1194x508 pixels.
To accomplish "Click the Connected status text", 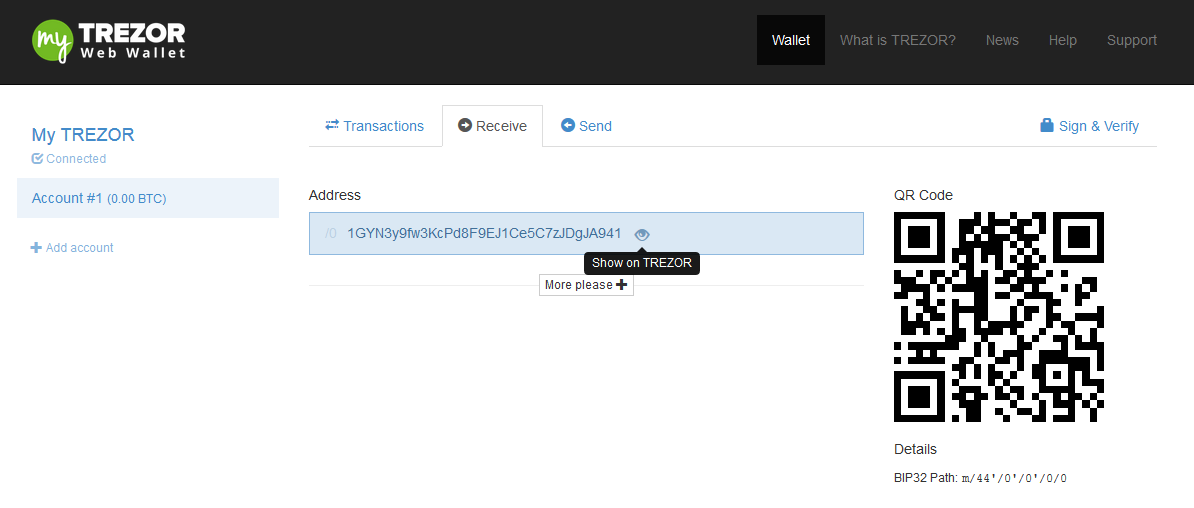I will click(x=76, y=159).
